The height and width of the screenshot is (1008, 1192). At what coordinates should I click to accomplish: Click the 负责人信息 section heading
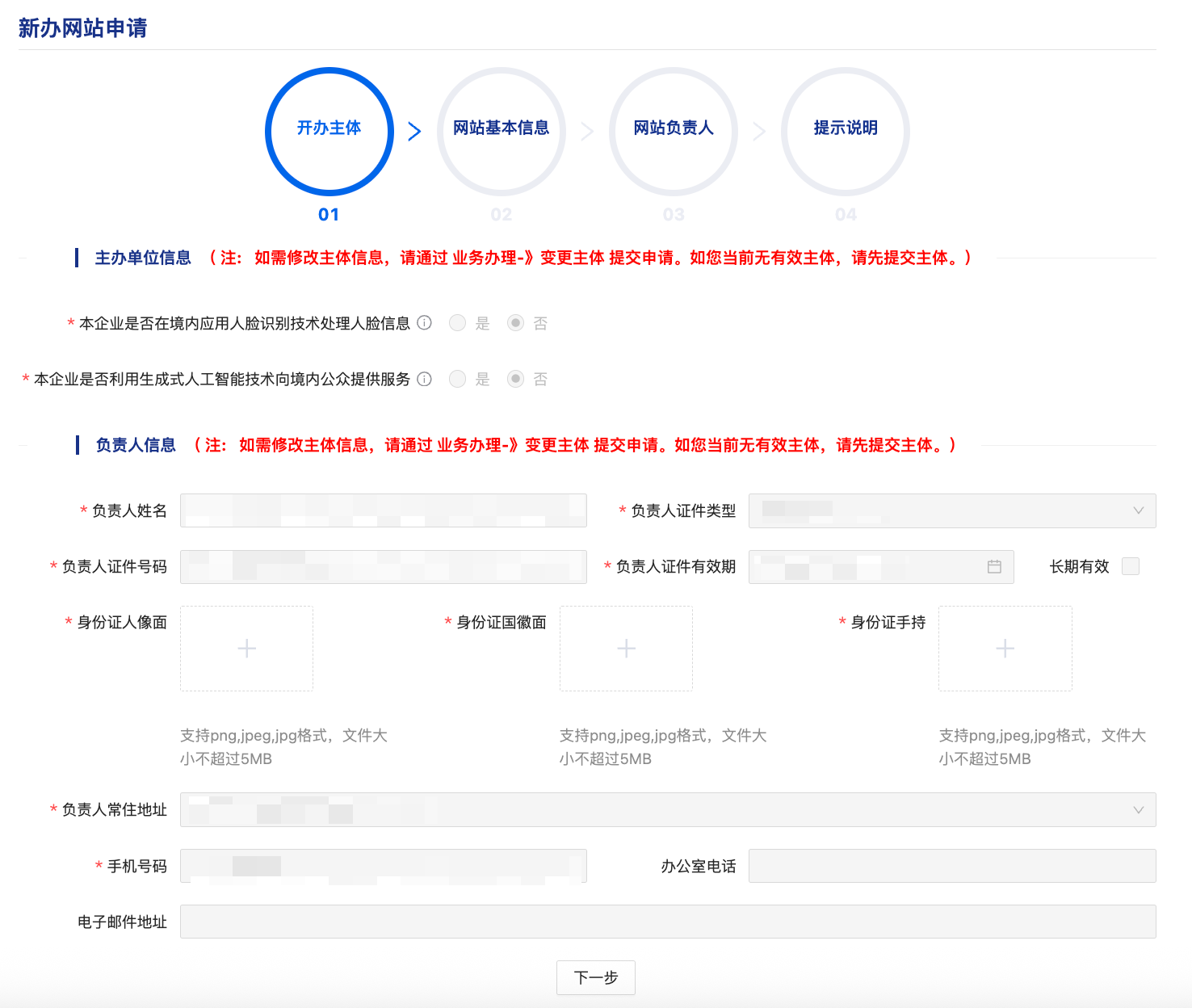[136, 445]
